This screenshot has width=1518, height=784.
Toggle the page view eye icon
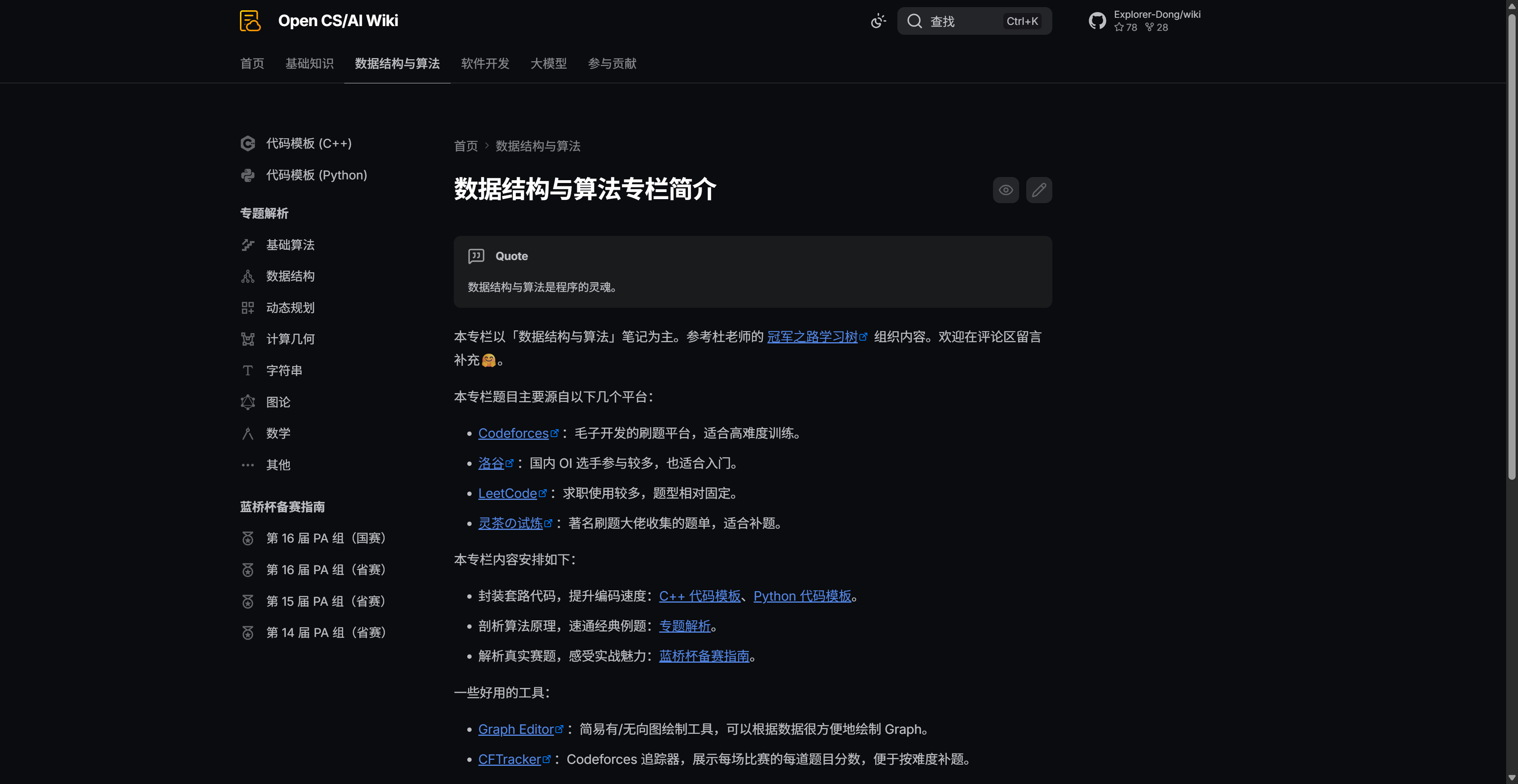pos(1005,190)
